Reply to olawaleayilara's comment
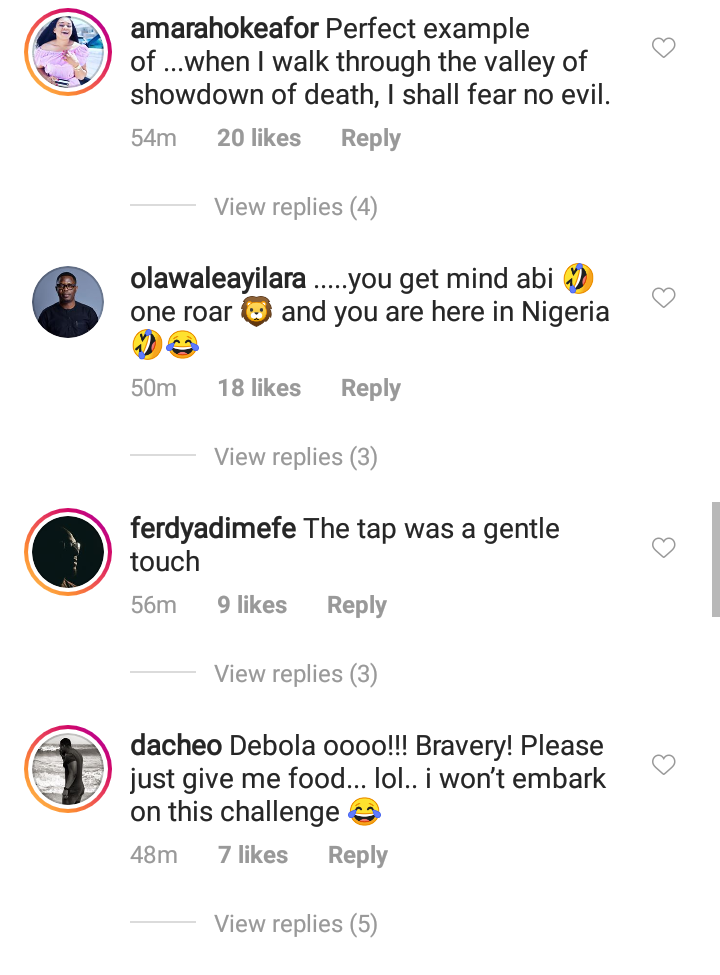 coord(370,389)
